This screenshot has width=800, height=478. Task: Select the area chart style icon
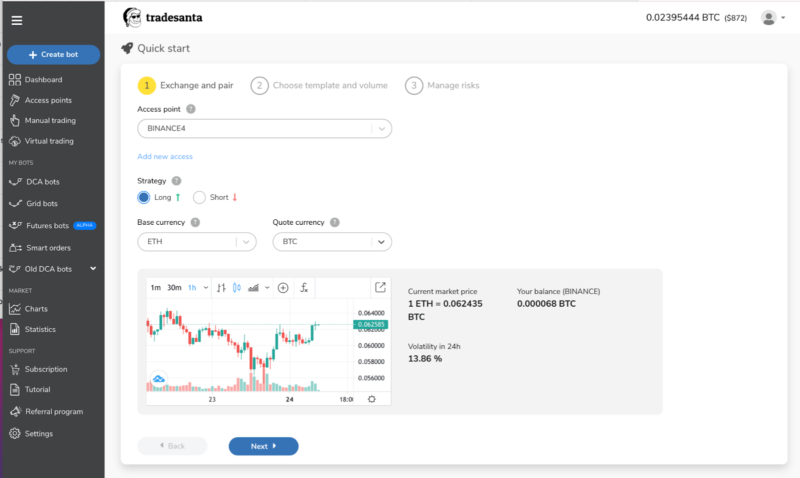(253, 288)
